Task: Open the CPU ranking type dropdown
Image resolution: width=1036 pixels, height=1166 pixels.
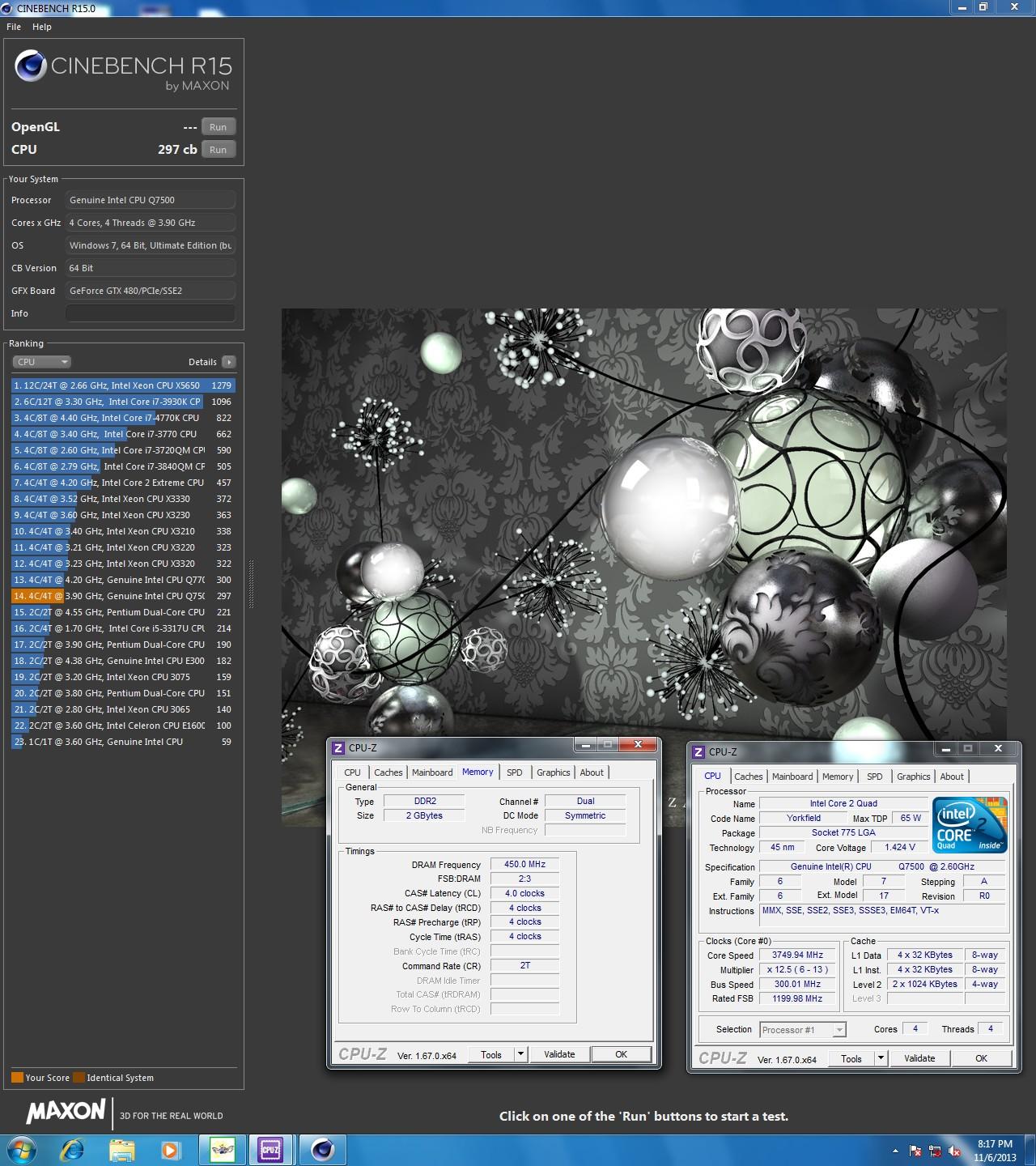Action: 42,362
